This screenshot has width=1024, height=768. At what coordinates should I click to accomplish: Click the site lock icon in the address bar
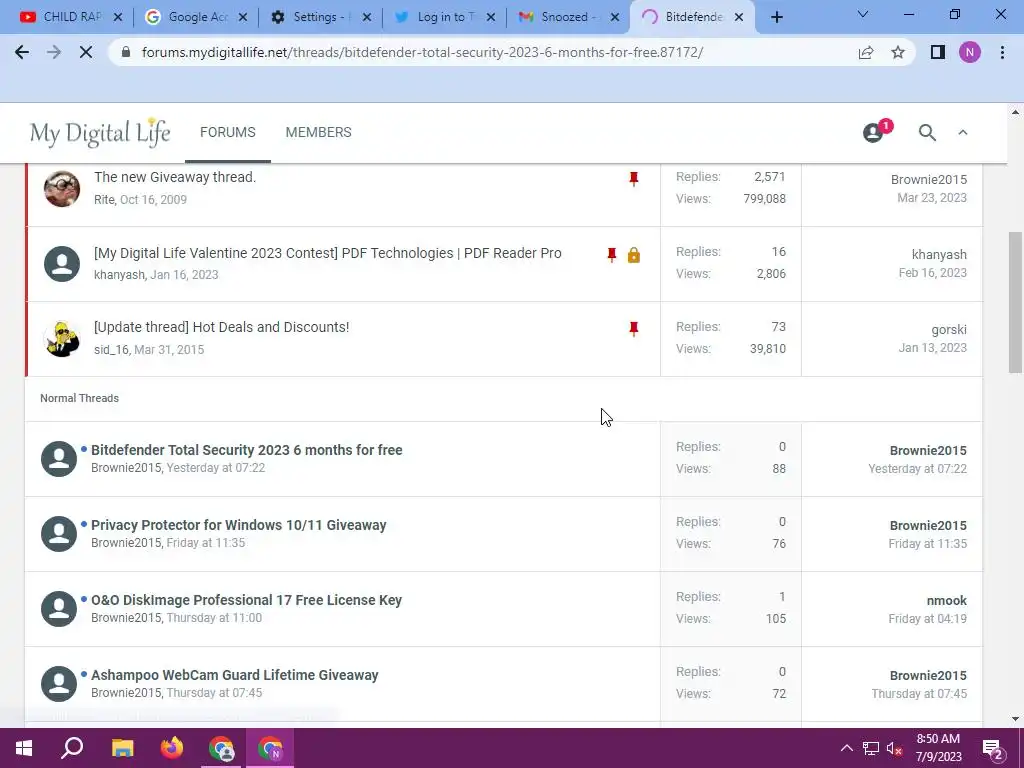126,52
